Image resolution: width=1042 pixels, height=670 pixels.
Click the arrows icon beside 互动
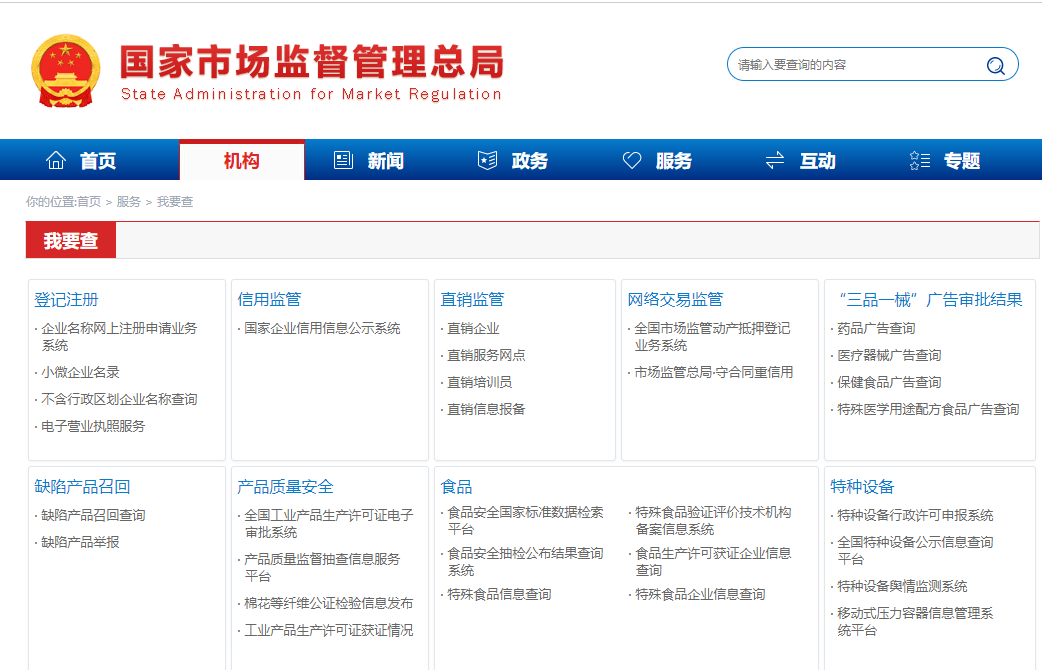(x=775, y=161)
